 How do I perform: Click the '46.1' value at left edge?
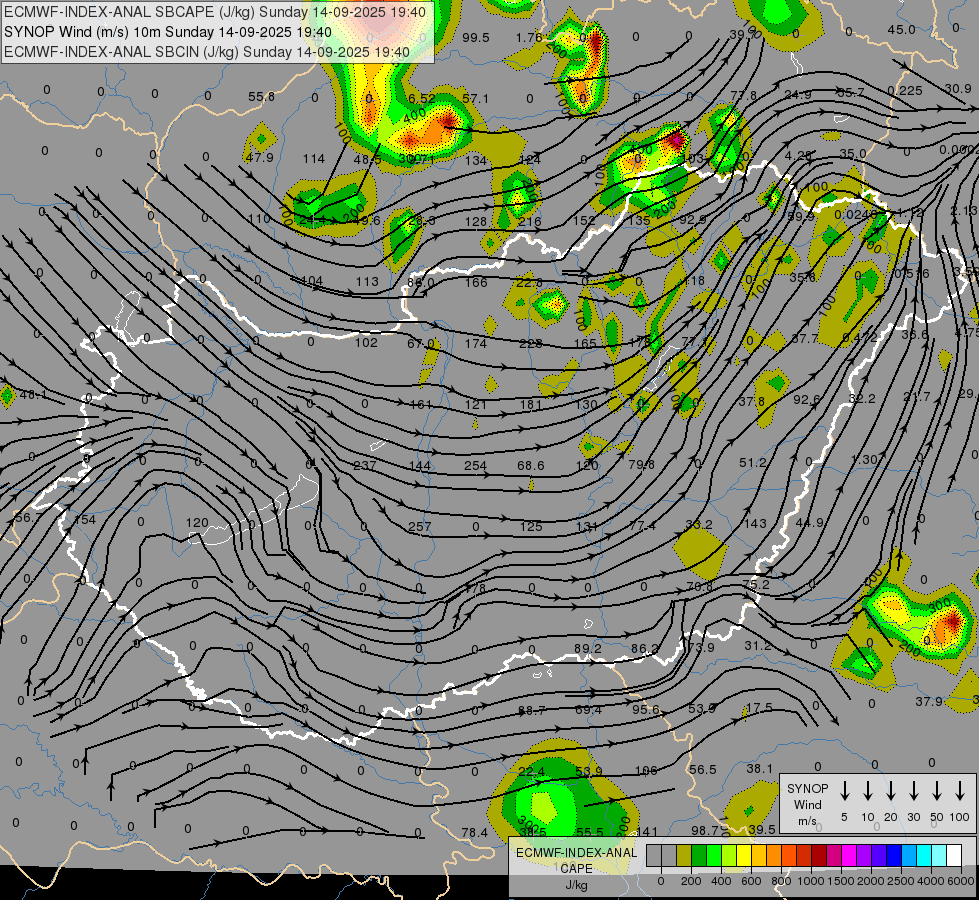[x=33, y=395]
